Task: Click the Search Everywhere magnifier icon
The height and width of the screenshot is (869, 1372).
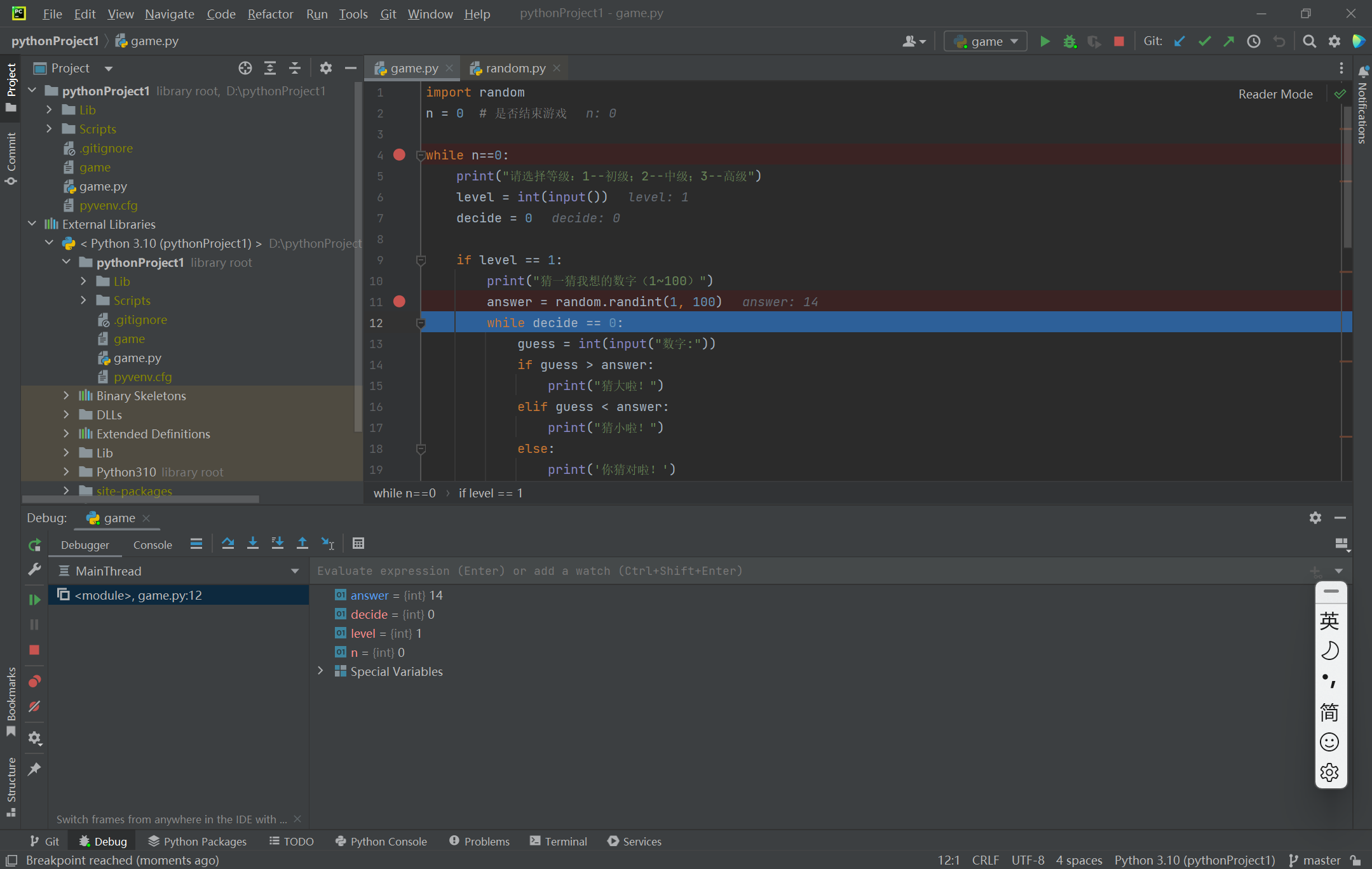Action: coord(1309,41)
